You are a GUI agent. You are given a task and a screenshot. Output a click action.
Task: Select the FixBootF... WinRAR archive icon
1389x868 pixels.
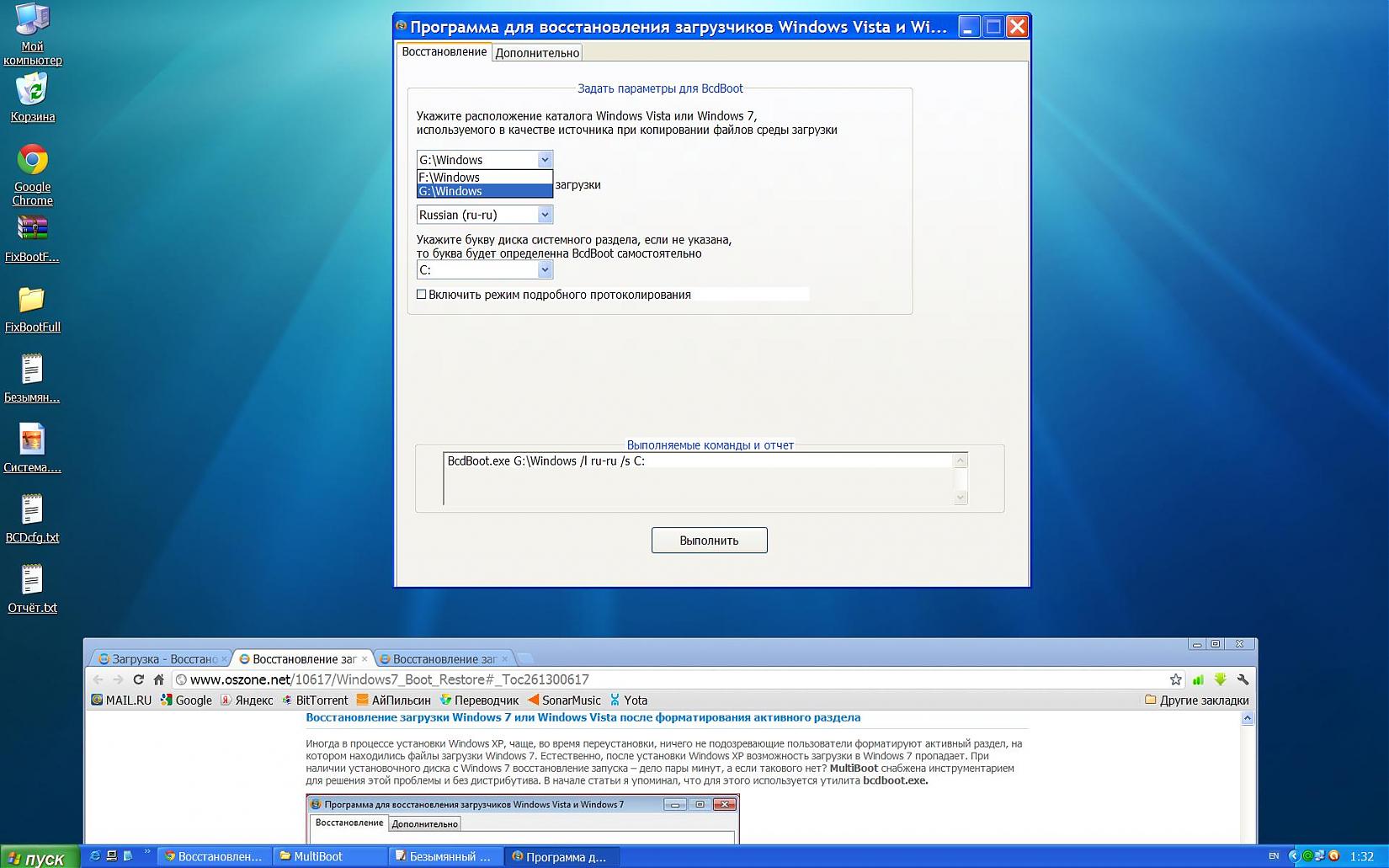(x=32, y=239)
